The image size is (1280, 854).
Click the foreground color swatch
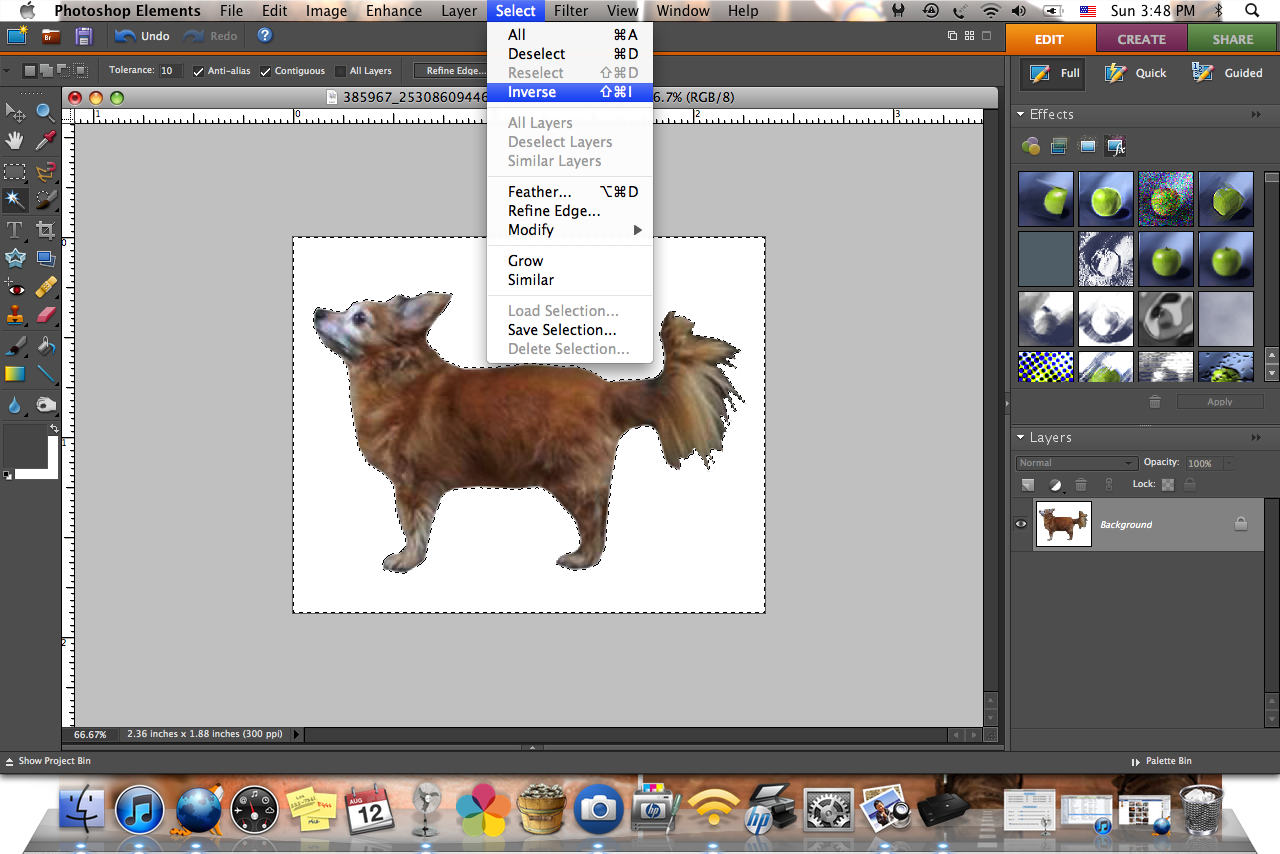pos(24,445)
